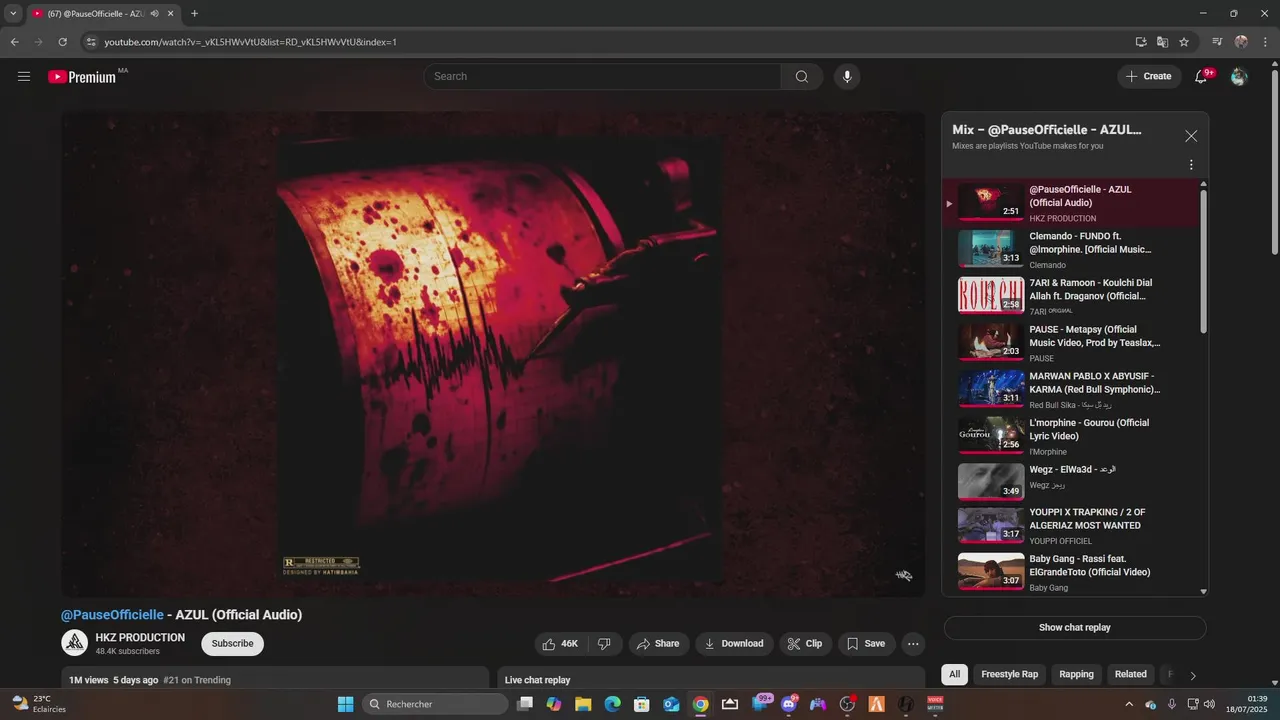The width and height of the screenshot is (1280, 720).
Task: Reload the page in Chrome
Action: click(62, 42)
